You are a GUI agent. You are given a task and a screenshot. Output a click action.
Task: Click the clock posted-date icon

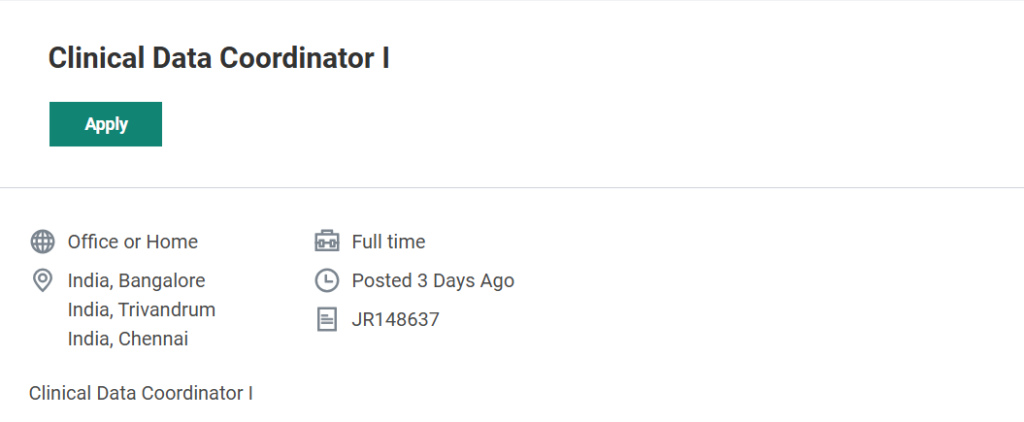tap(327, 281)
